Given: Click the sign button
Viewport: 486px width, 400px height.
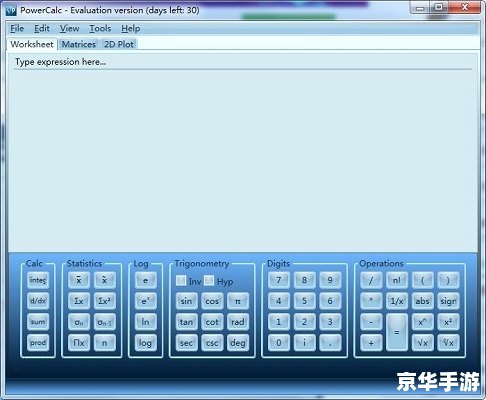Looking at the screenshot, I should click(448, 301).
